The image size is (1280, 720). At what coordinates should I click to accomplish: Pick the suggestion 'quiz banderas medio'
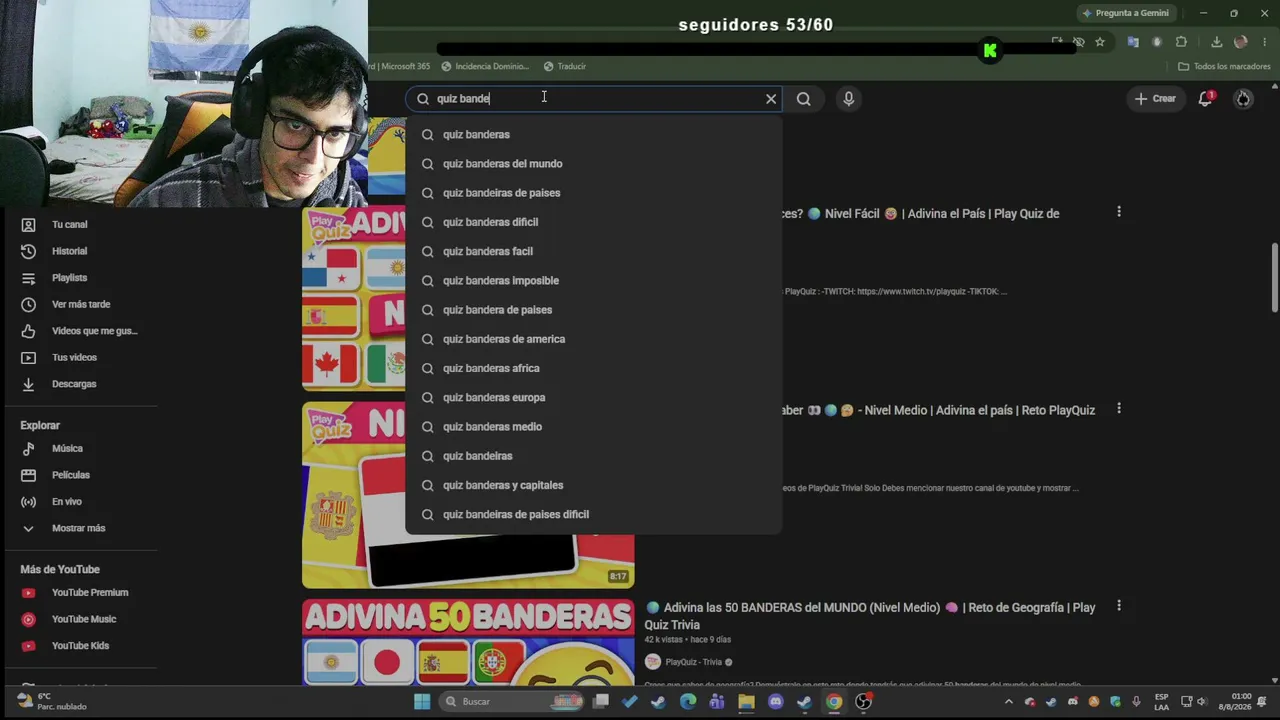pos(593,427)
